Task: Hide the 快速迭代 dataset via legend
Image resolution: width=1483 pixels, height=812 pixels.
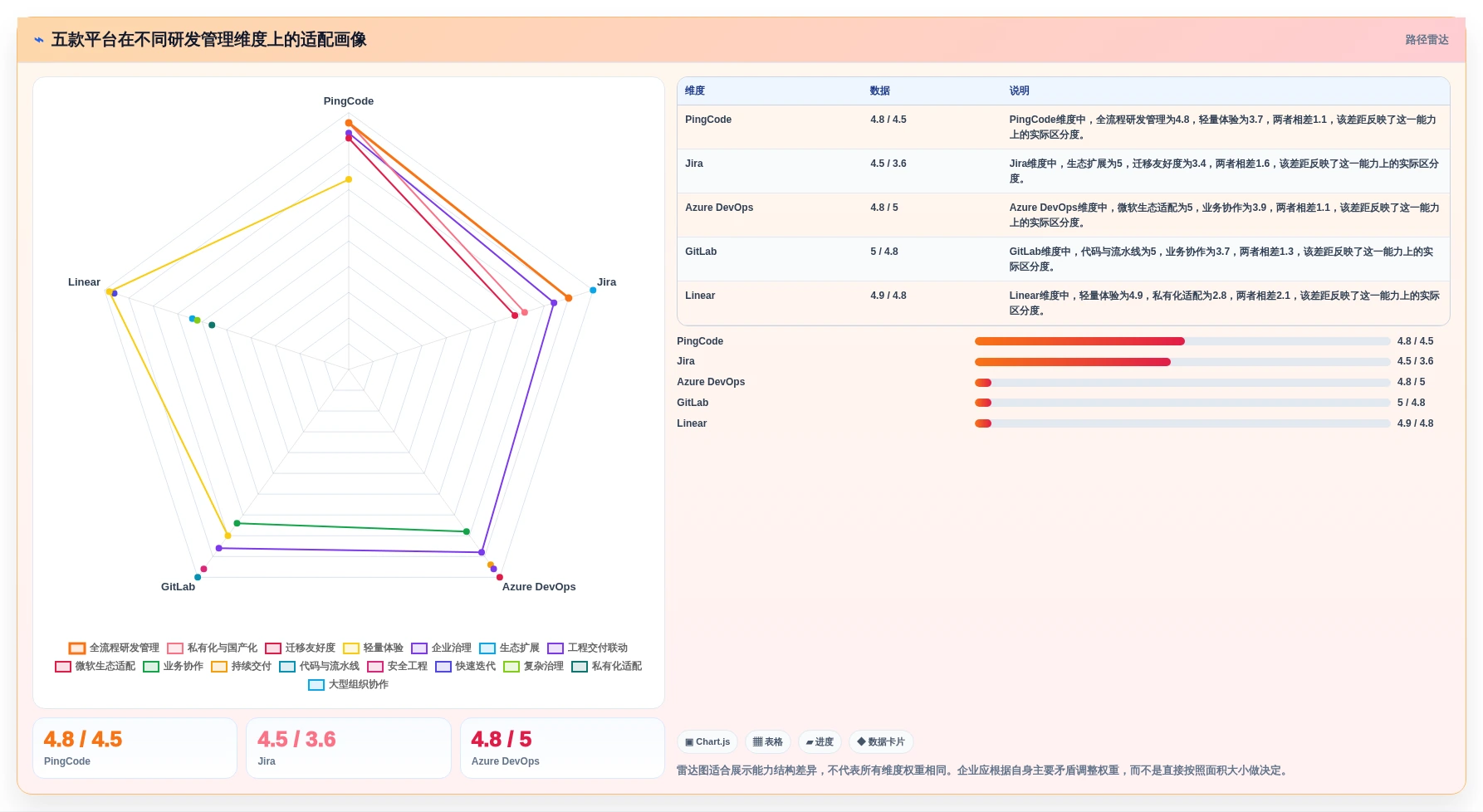Action: [x=465, y=666]
